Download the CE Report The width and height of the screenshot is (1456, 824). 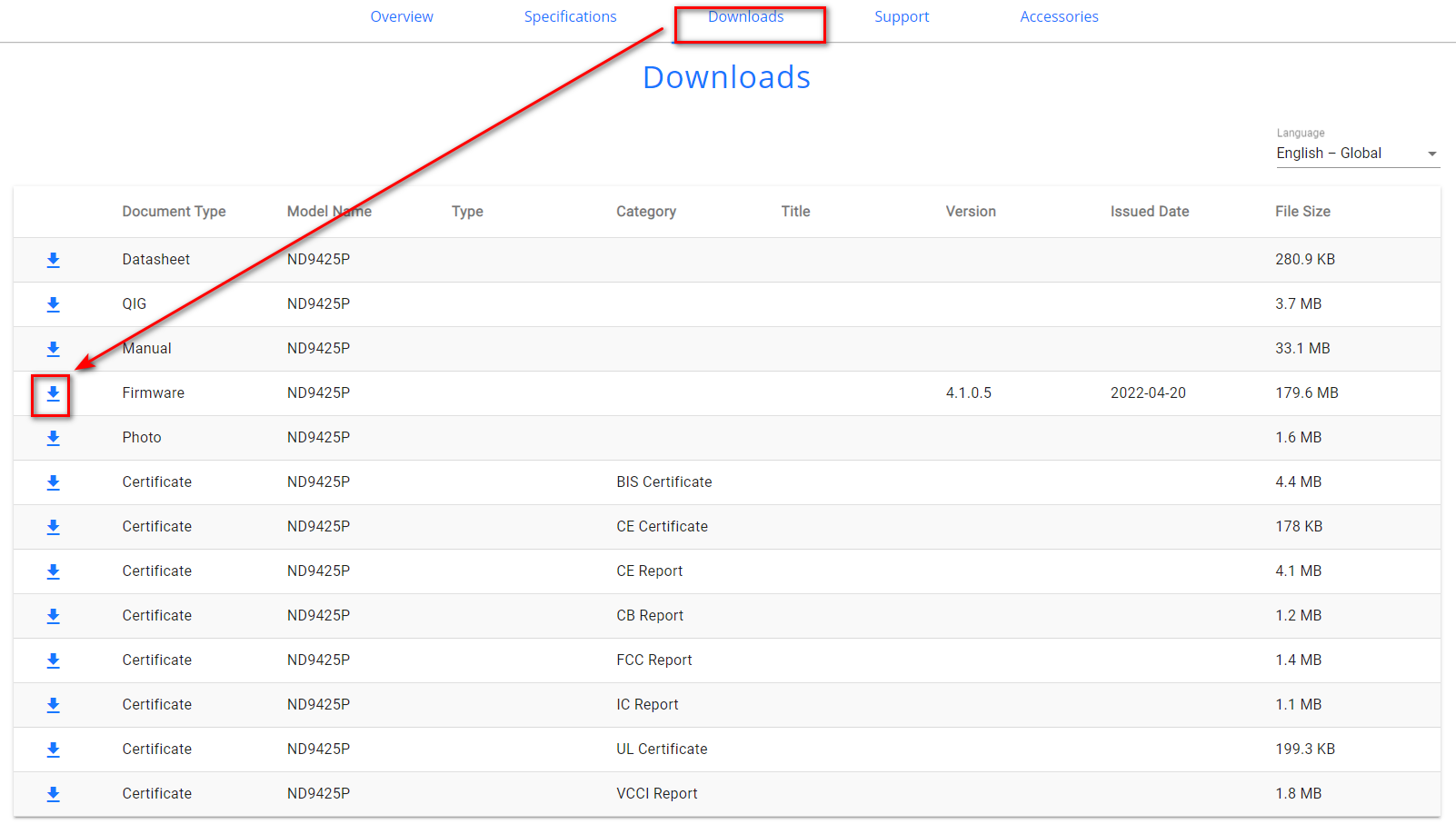click(x=53, y=571)
